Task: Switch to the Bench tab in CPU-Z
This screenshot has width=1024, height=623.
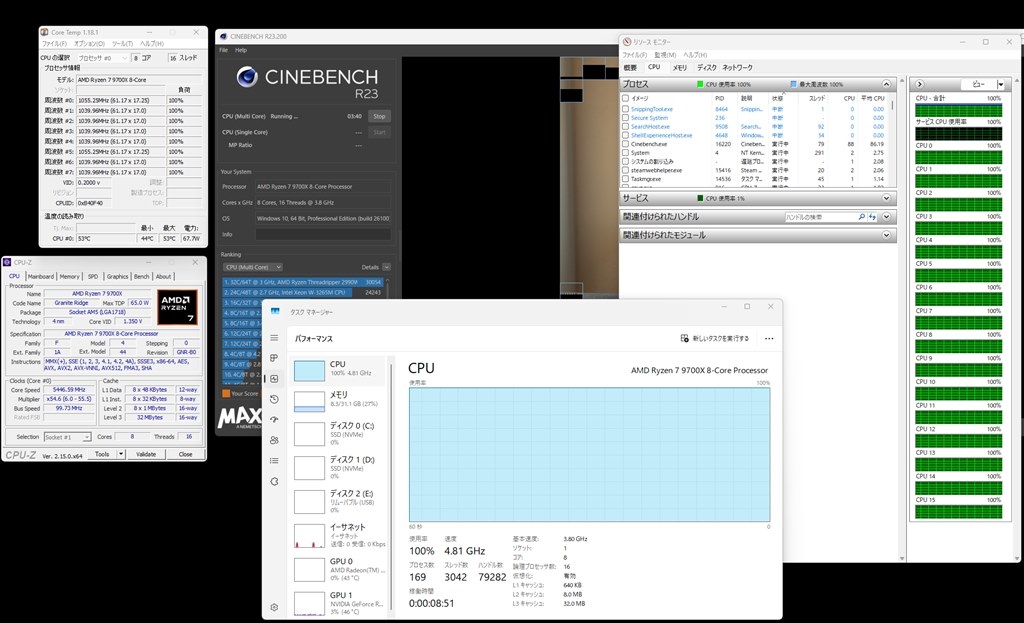Action: pyautogui.click(x=142, y=276)
